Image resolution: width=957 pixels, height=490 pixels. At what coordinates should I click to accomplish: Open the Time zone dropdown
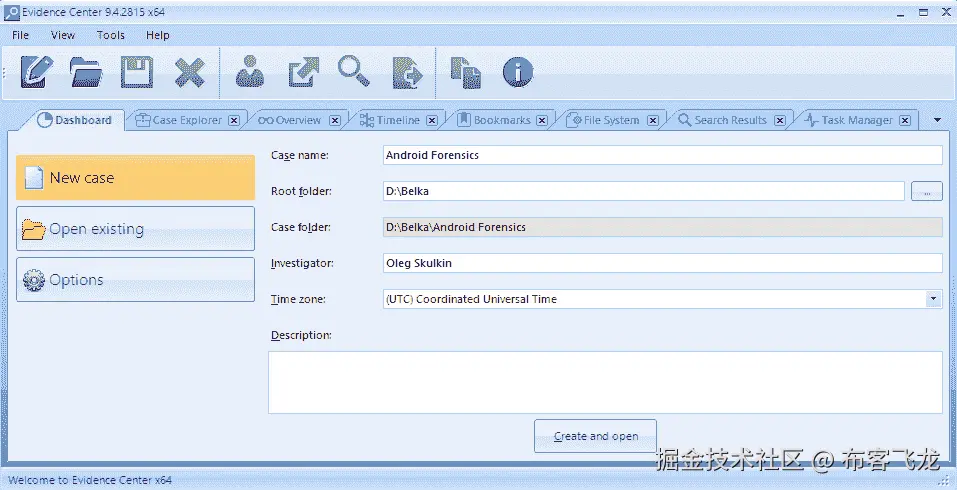[933, 299]
